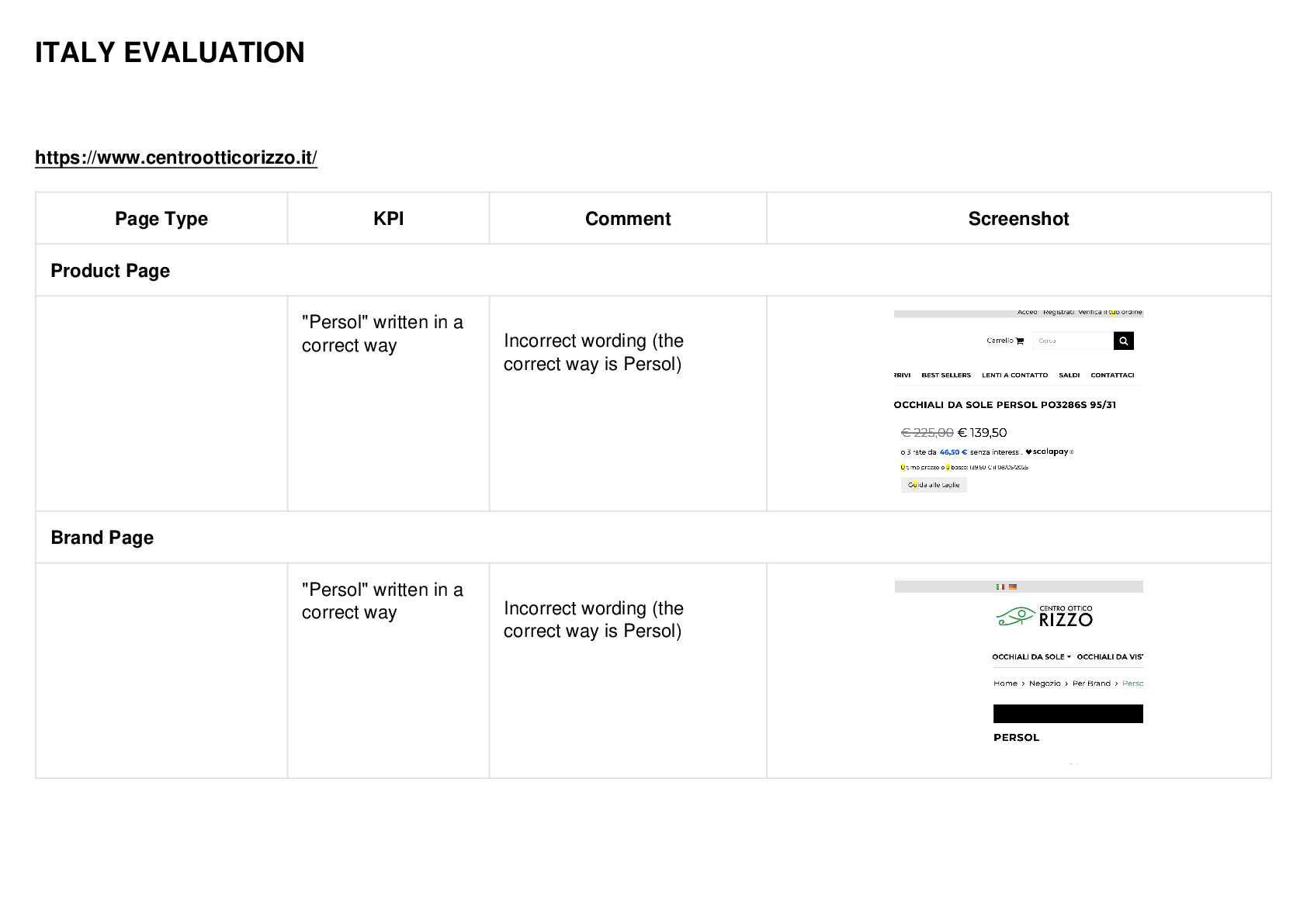
Task: Switch site language via German flag
Action: click(1012, 587)
